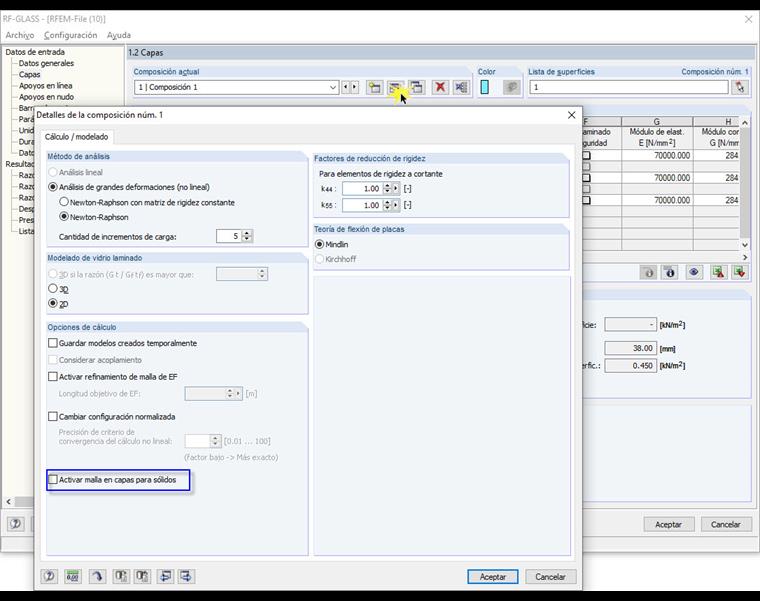Image resolution: width=760 pixels, height=601 pixels.
Task: Open Composición actual dropdown
Action: (x=332, y=87)
